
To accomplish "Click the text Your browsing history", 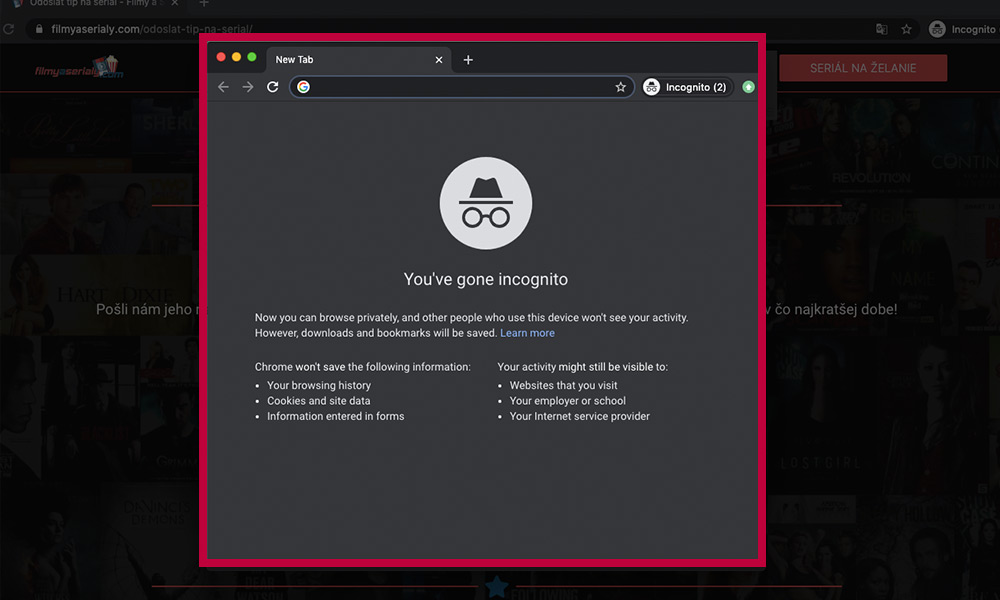I will coord(319,385).
